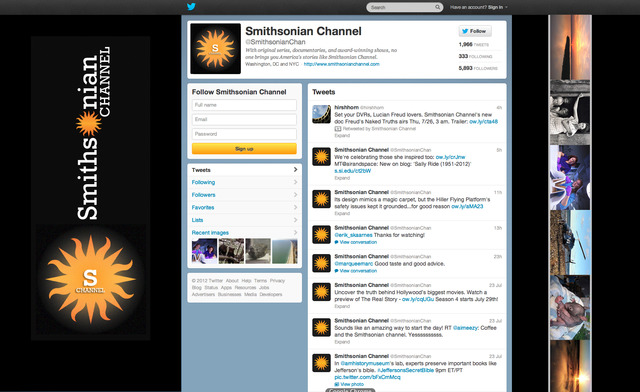This screenshot has height=392, width=640.
Task: Click conversation bubble icon under erik_skaarnes reply
Action: pos(336,242)
